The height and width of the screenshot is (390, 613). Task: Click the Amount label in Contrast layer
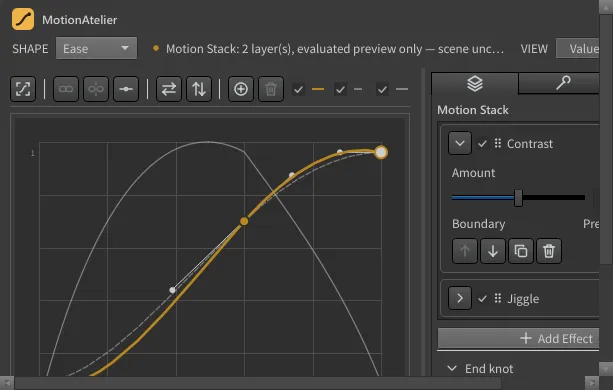tap(473, 173)
